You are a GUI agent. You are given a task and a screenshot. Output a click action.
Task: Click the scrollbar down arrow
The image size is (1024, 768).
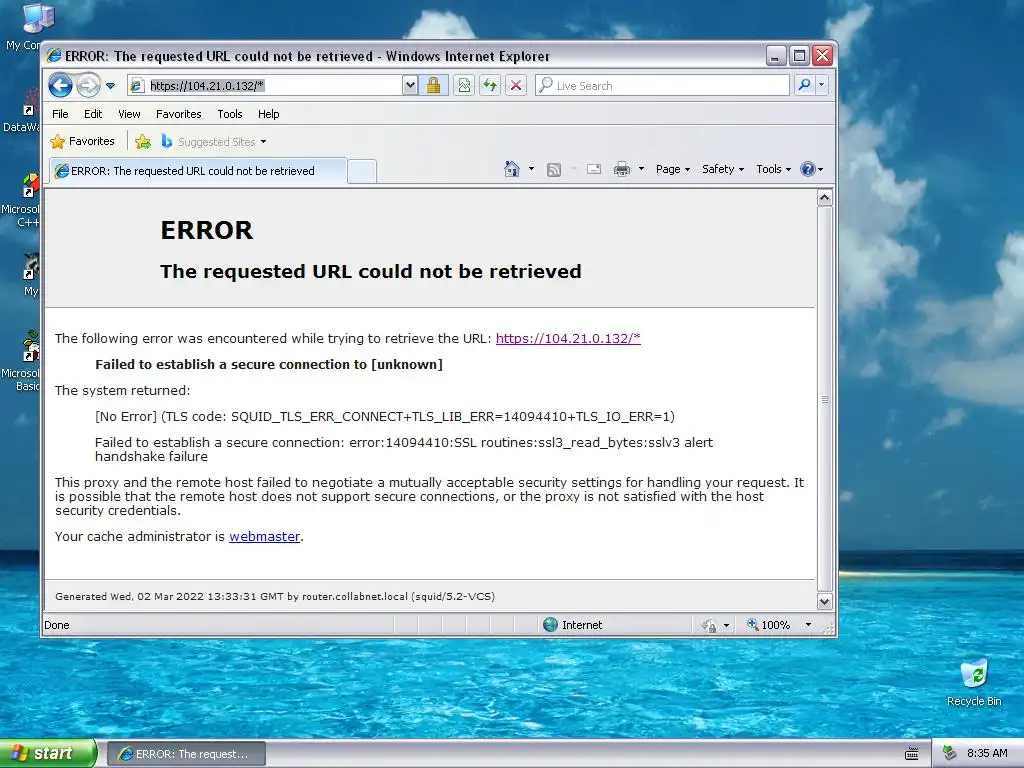(824, 601)
